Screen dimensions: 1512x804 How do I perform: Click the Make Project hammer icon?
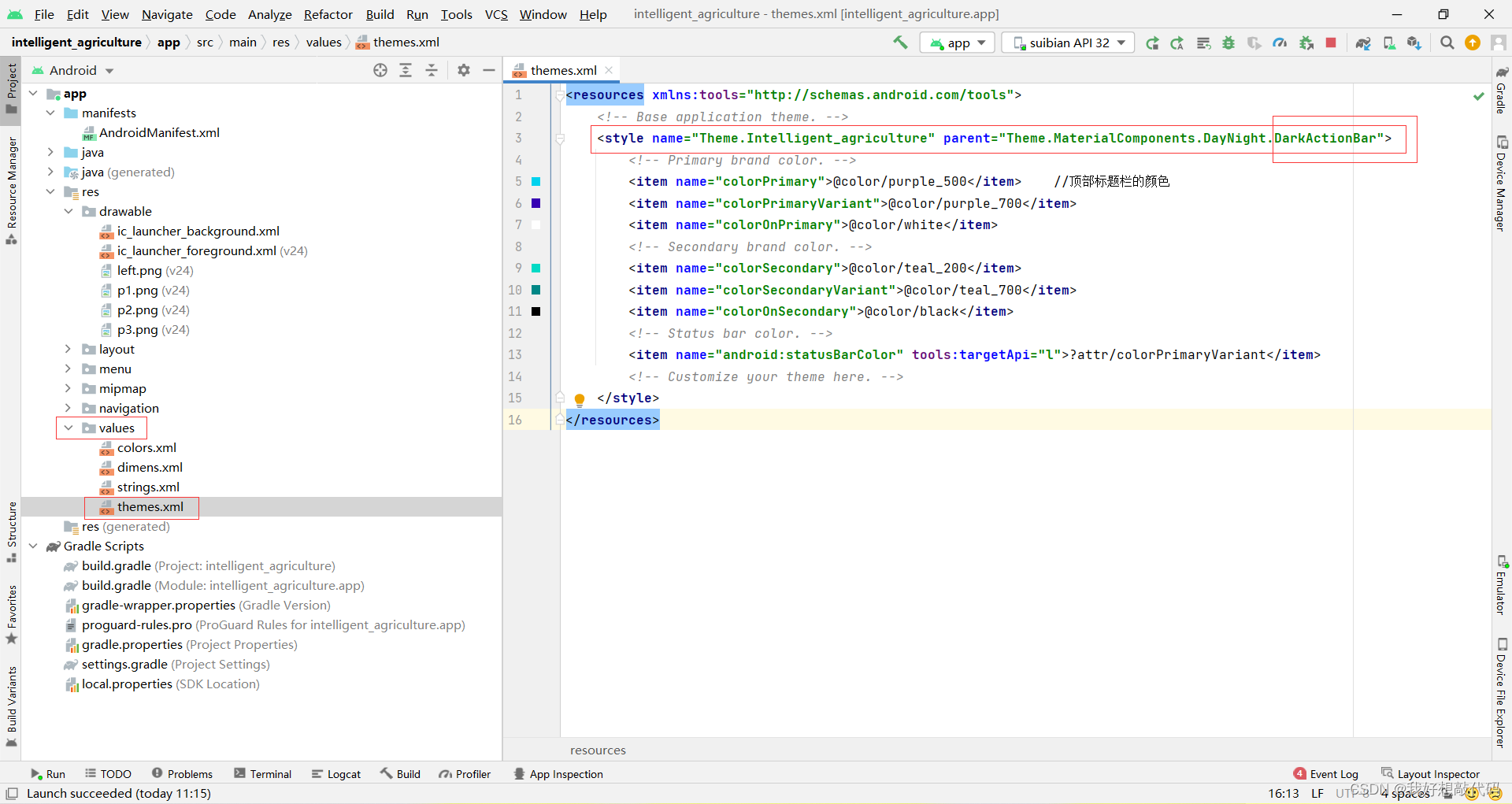tap(900, 43)
